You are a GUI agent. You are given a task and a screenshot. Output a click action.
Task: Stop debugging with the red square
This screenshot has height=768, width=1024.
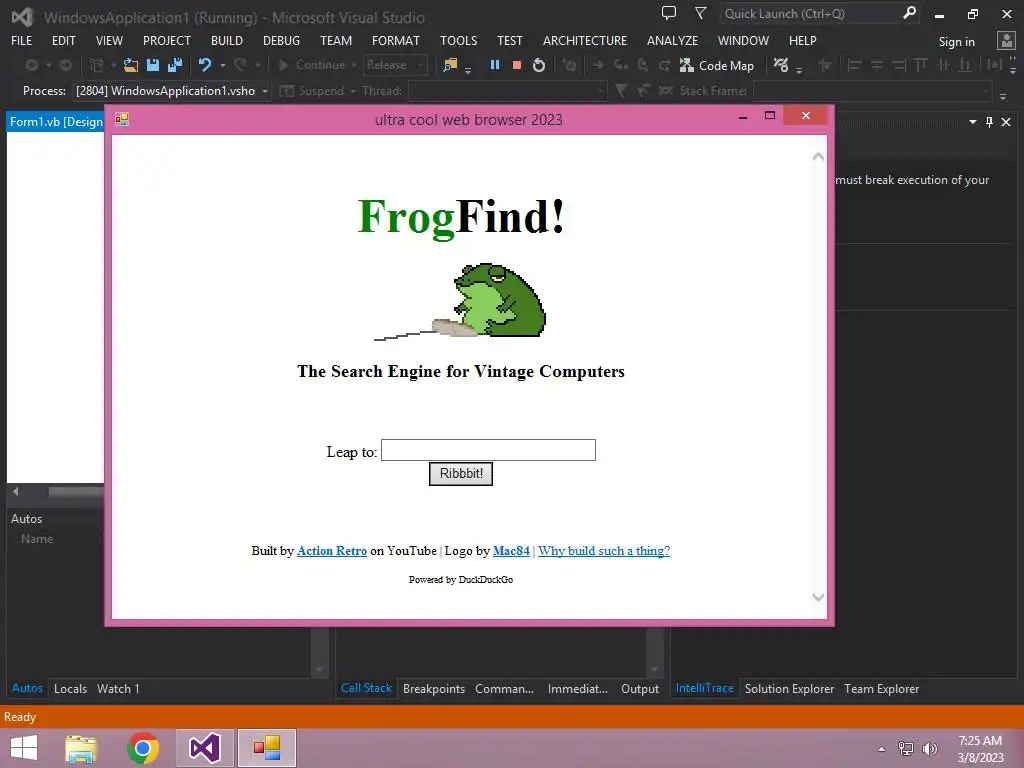517,65
